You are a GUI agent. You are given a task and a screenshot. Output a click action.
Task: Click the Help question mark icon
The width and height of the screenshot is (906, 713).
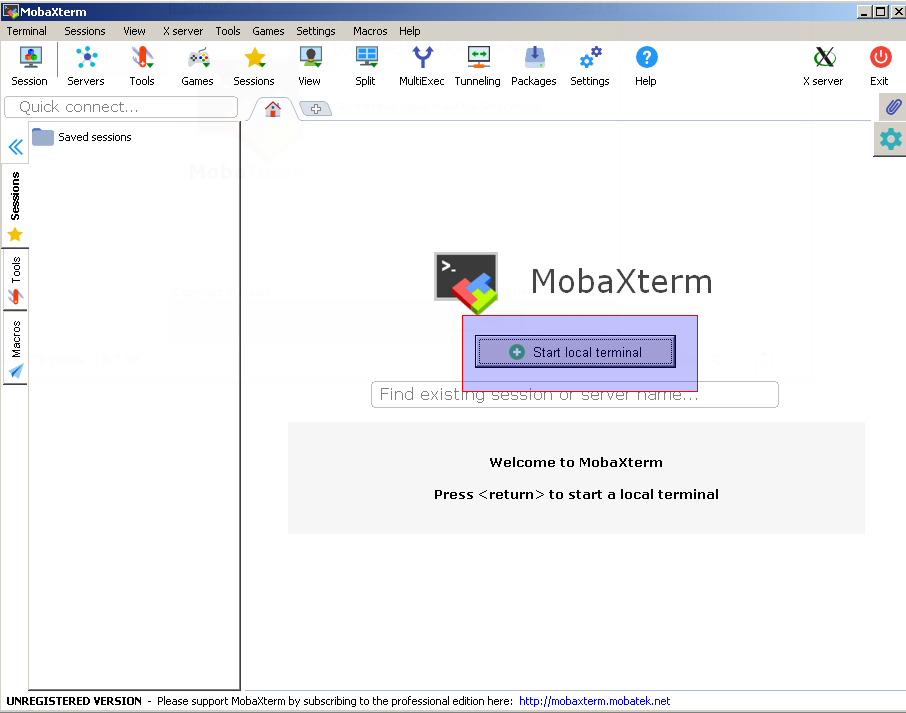646,66
